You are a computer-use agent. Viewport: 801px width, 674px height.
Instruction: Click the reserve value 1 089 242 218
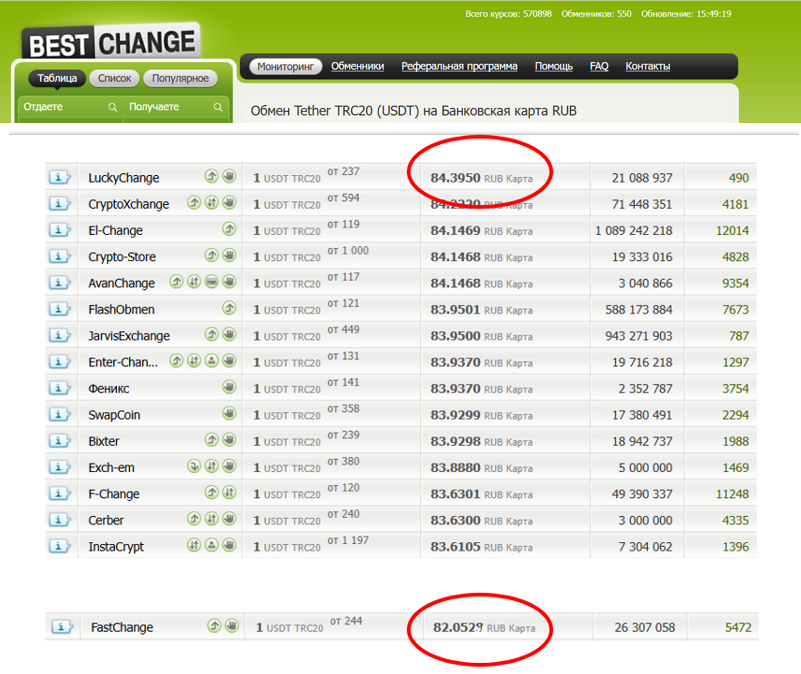point(633,230)
